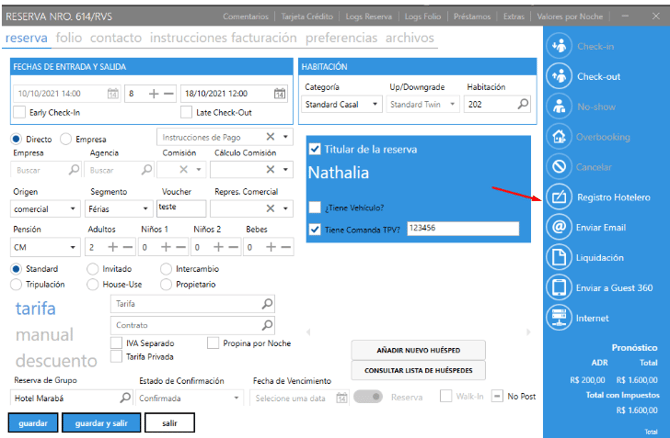Image resolution: width=670 pixels, height=438 pixels.
Task: Open the Pensión dropdown
Action: (73, 246)
